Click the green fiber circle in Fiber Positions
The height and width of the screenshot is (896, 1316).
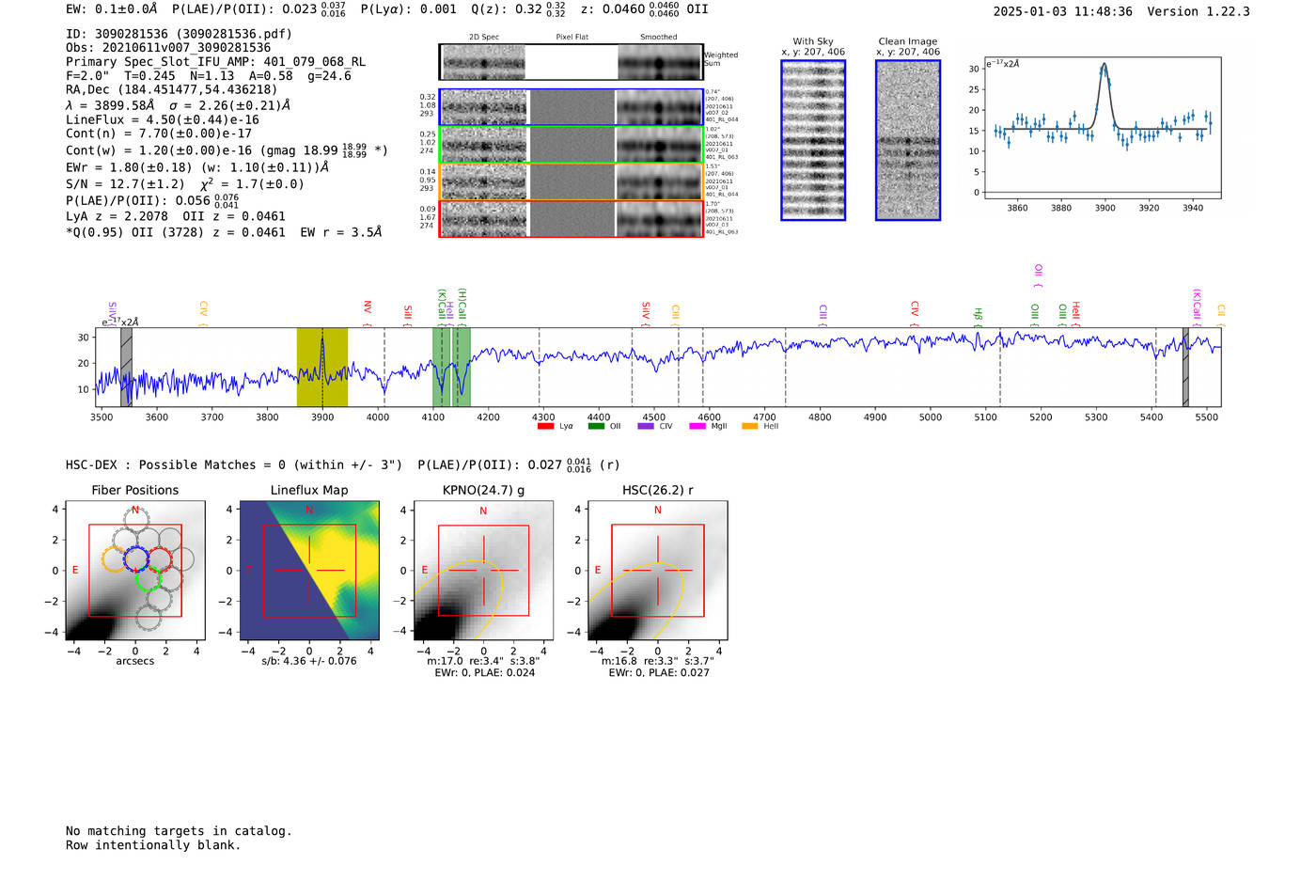(x=149, y=578)
